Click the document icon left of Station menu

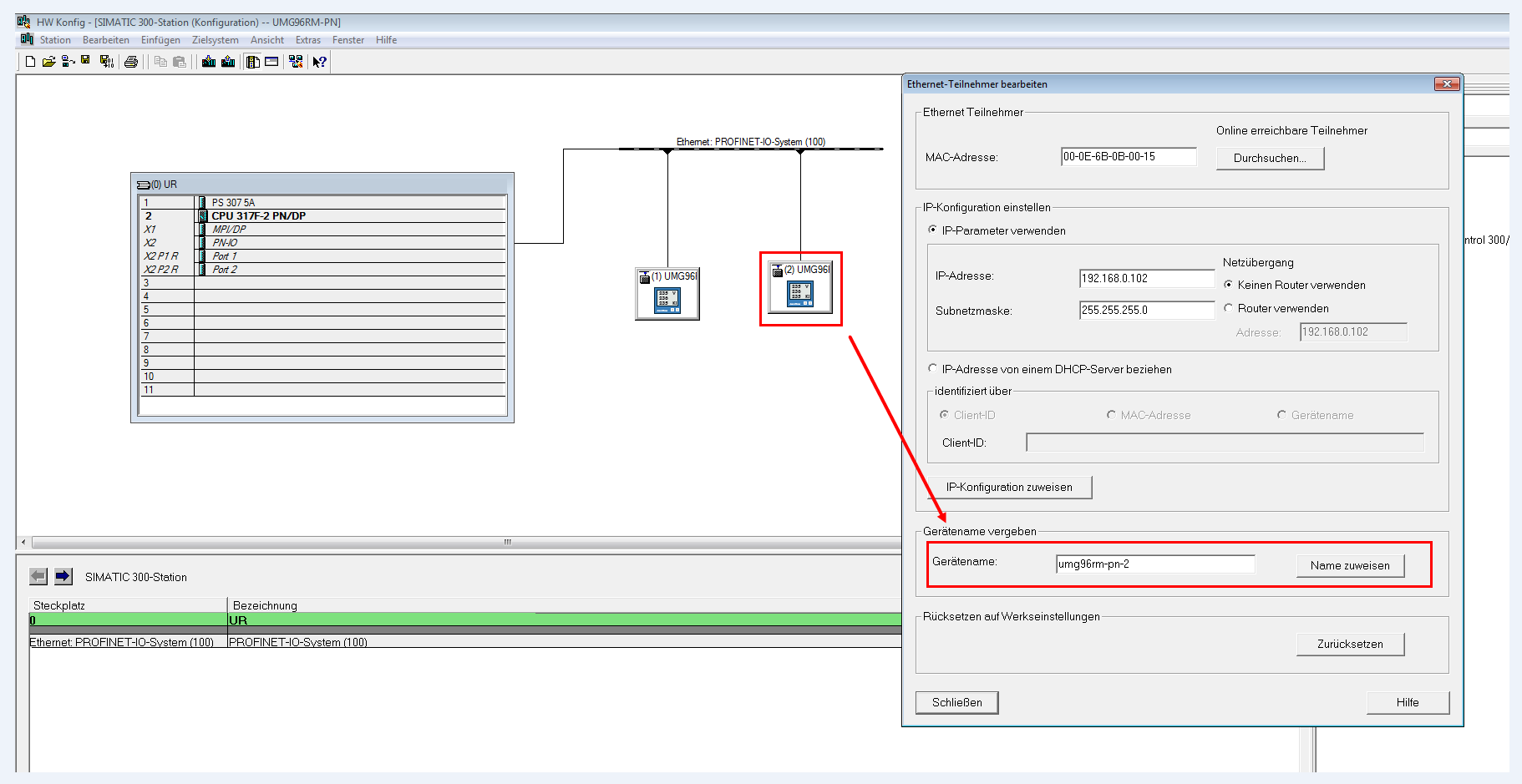click(27, 39)
